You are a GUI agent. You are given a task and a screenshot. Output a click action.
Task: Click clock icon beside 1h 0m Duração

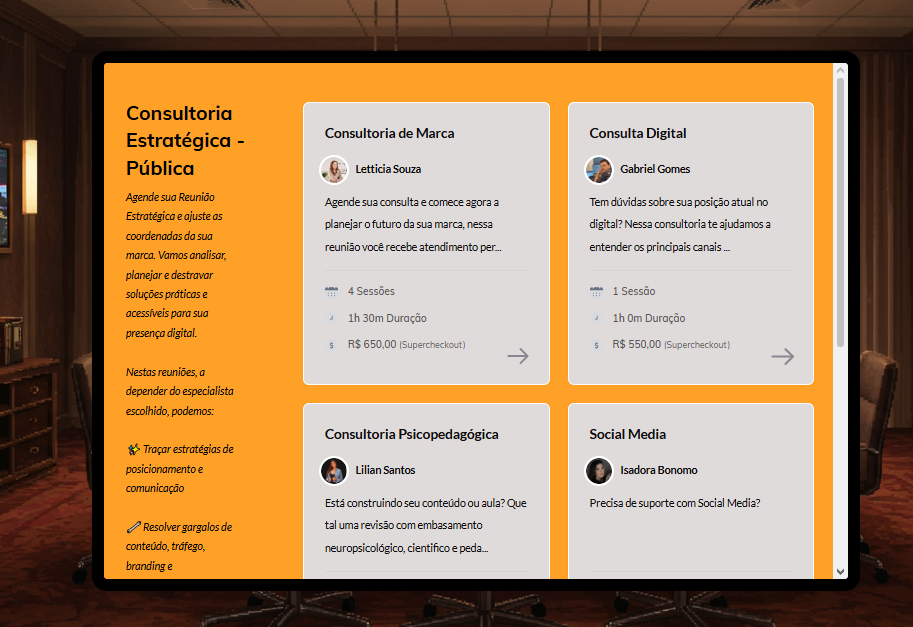(596, 318)
